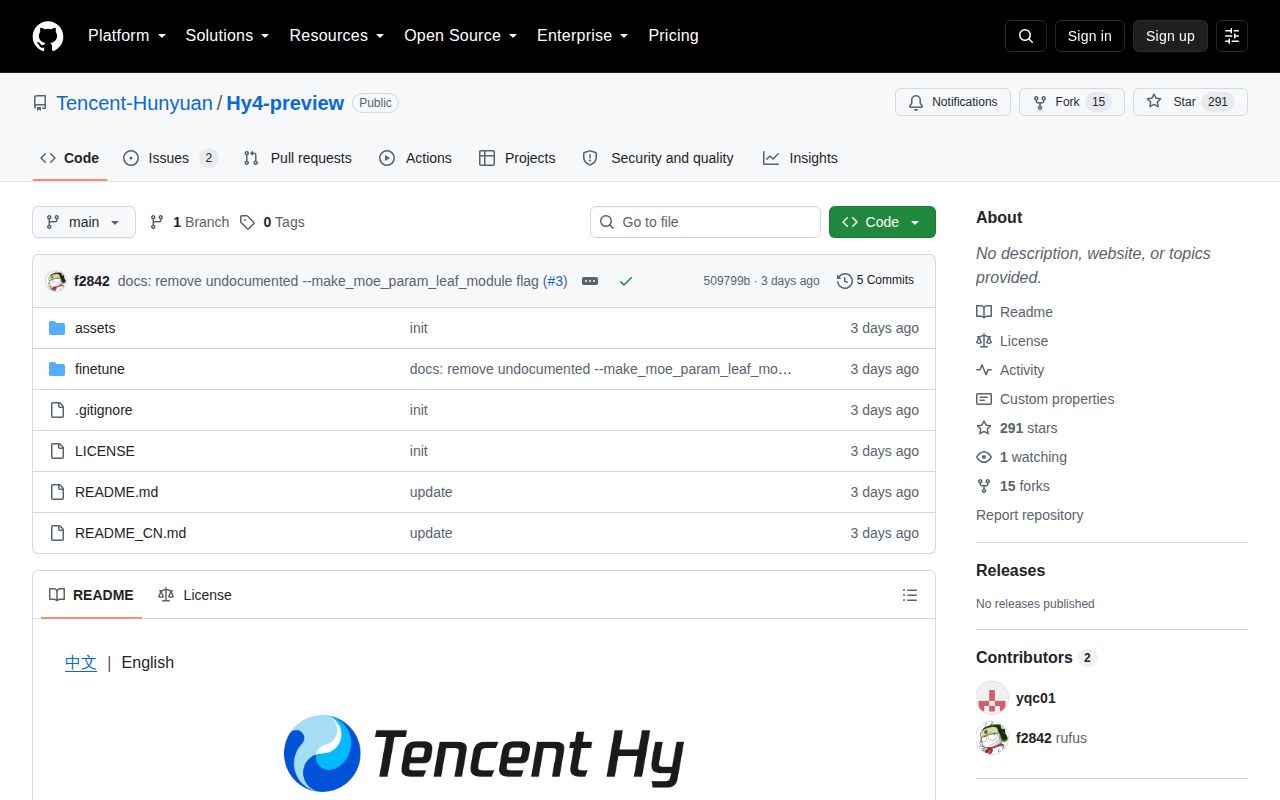
Task: Click Report repository link
Action: tap(1030, 515)
